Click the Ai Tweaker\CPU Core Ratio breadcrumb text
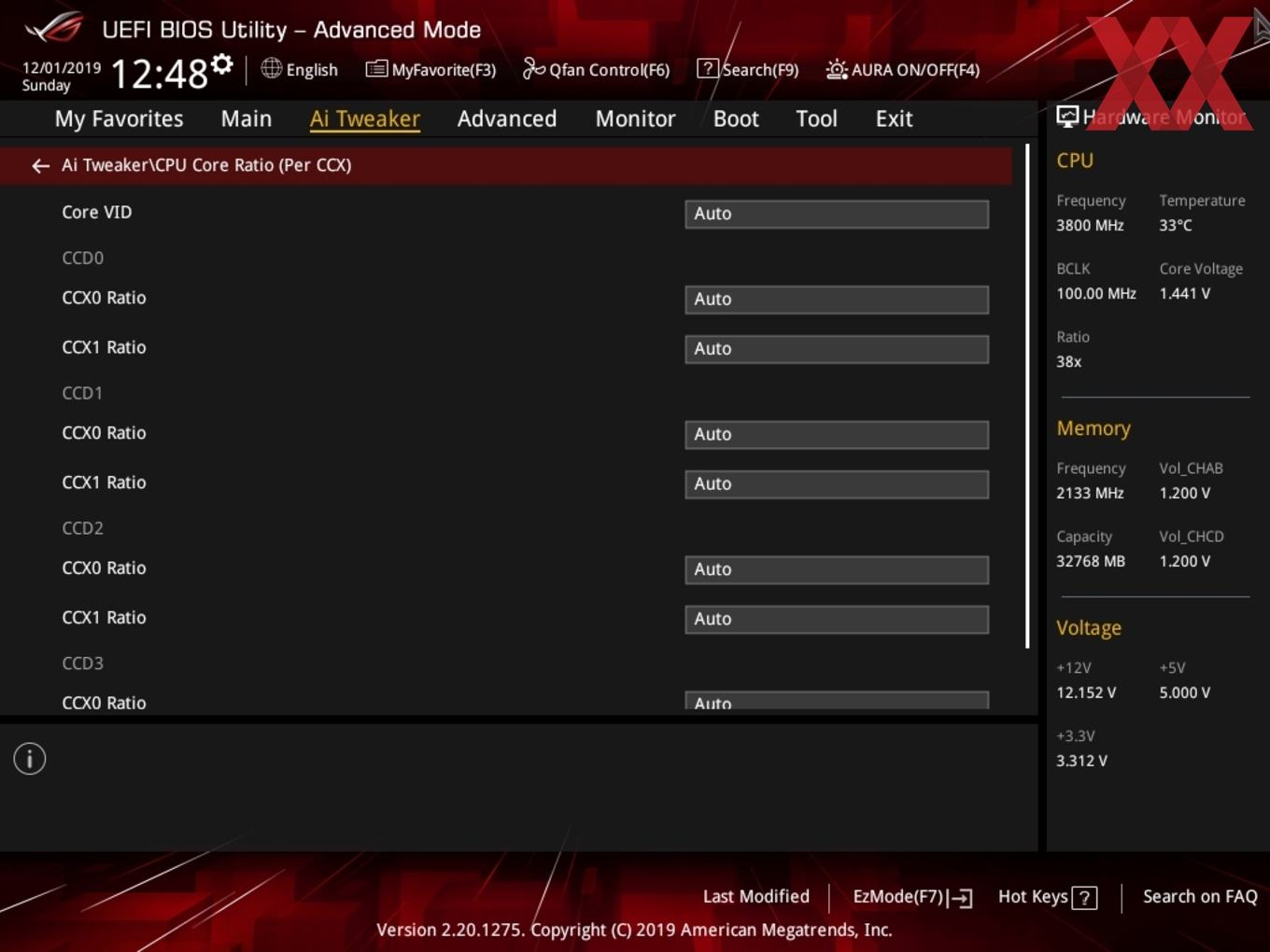Screen dimensions: 1270x952 point(206,166)
